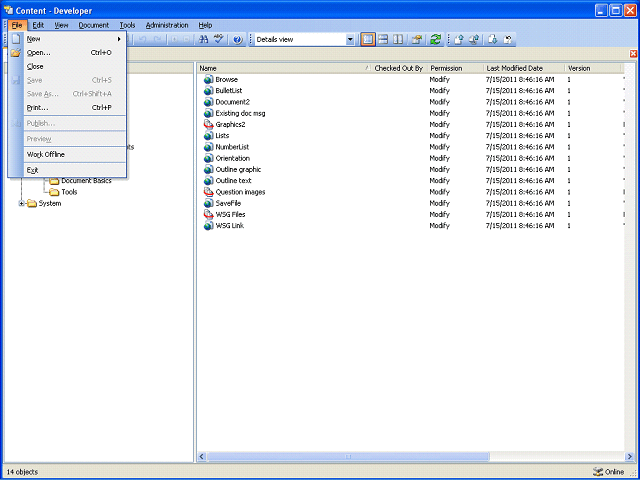The image size is (640, 480).
Task: Open the Help menu
Action: pyautogui.click(x=205, y=25)
